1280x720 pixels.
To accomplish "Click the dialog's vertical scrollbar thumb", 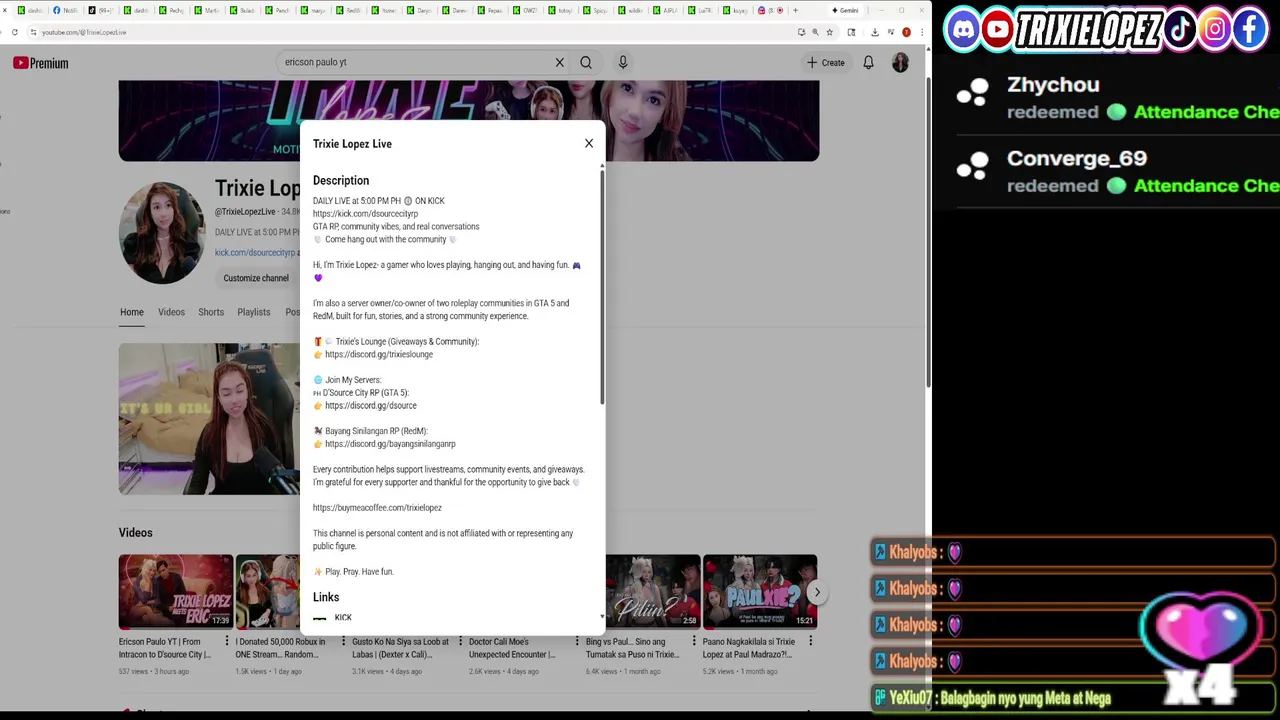I will click(602, 287).
